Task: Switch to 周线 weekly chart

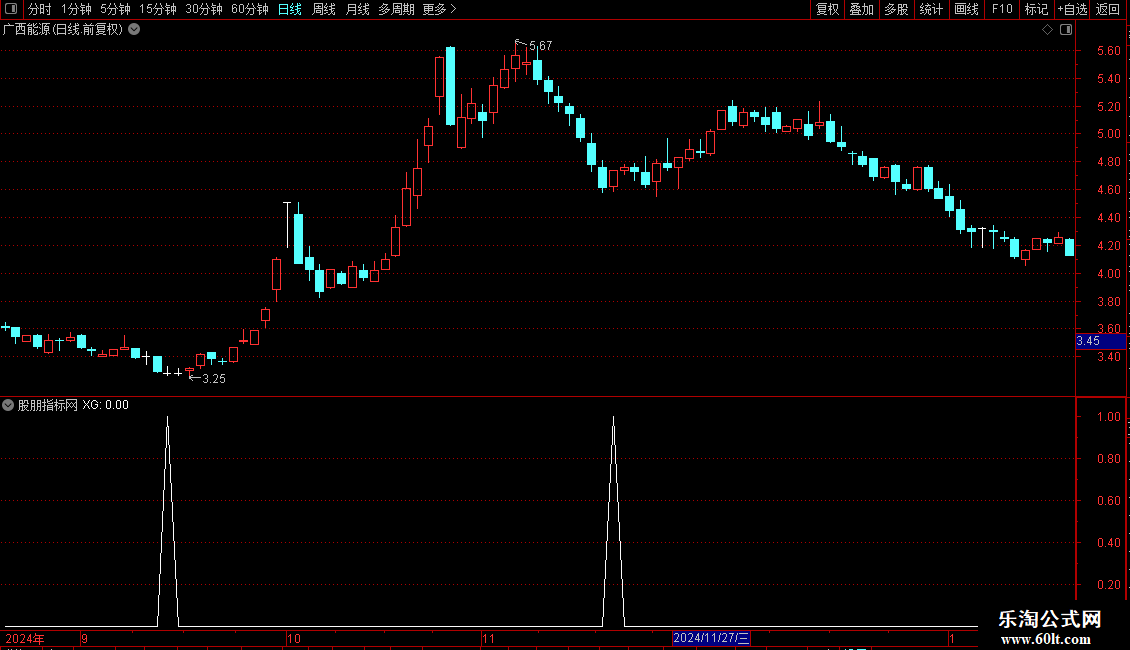Action: pyautogui.click(x=324, y=9)
